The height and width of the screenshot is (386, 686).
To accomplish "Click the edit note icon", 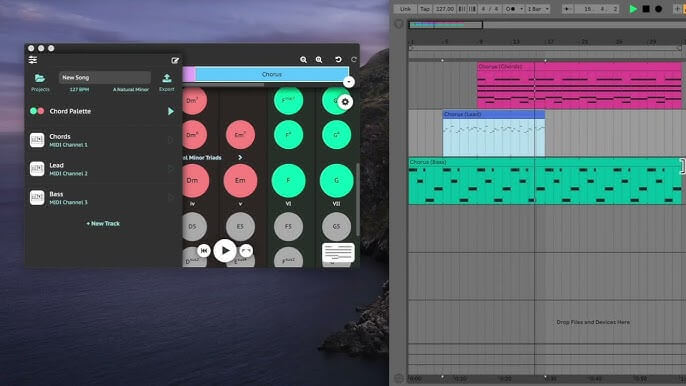I will 175,60.
